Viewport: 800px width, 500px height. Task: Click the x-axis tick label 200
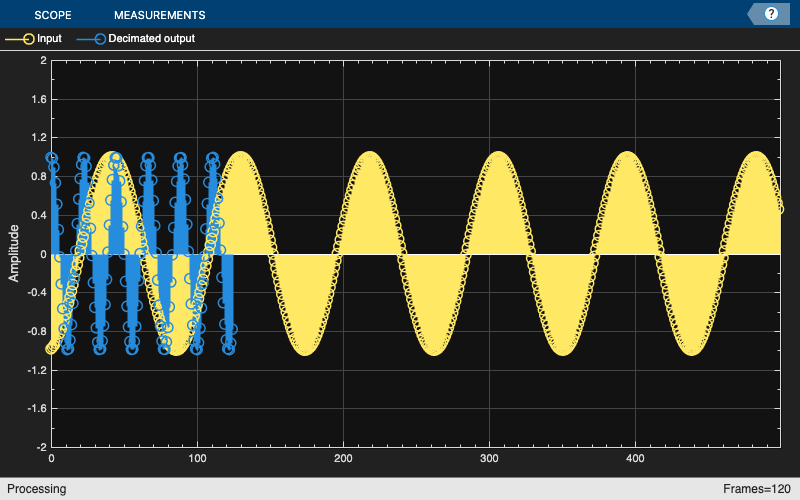coord(343,459)
